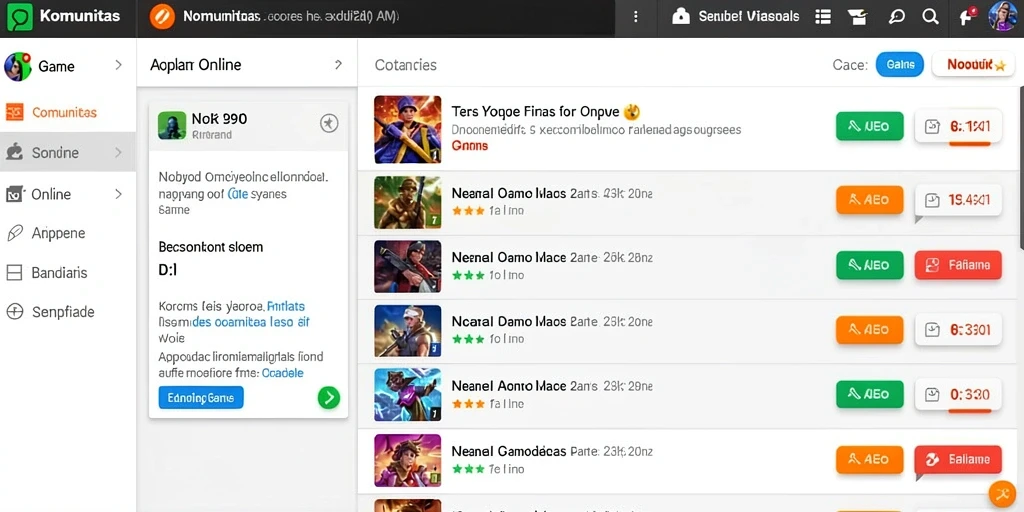The width and height of the screenshot is (1024, 512).
Task: Open Senpfiade in the sidebar
Action: (63, 312)
